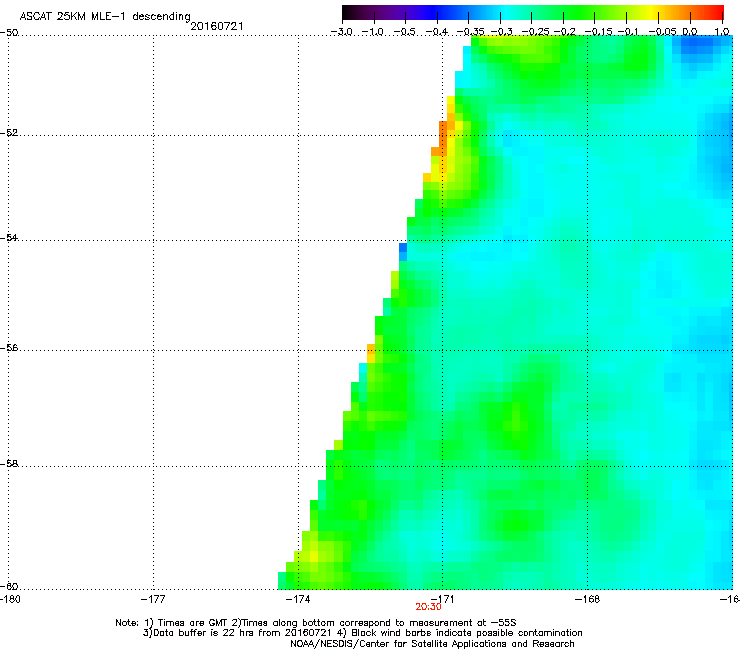The height and width of the screenshot is (650, 740).
Task: Click the colorbar tick label -0.15
Action: click(x=597, y=32)
